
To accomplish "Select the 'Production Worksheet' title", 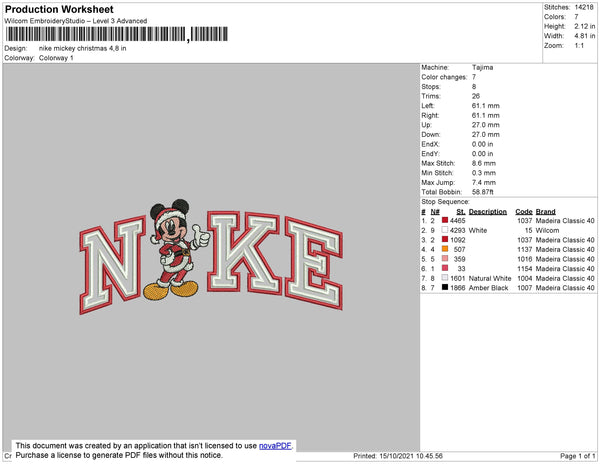I will 59,10.
